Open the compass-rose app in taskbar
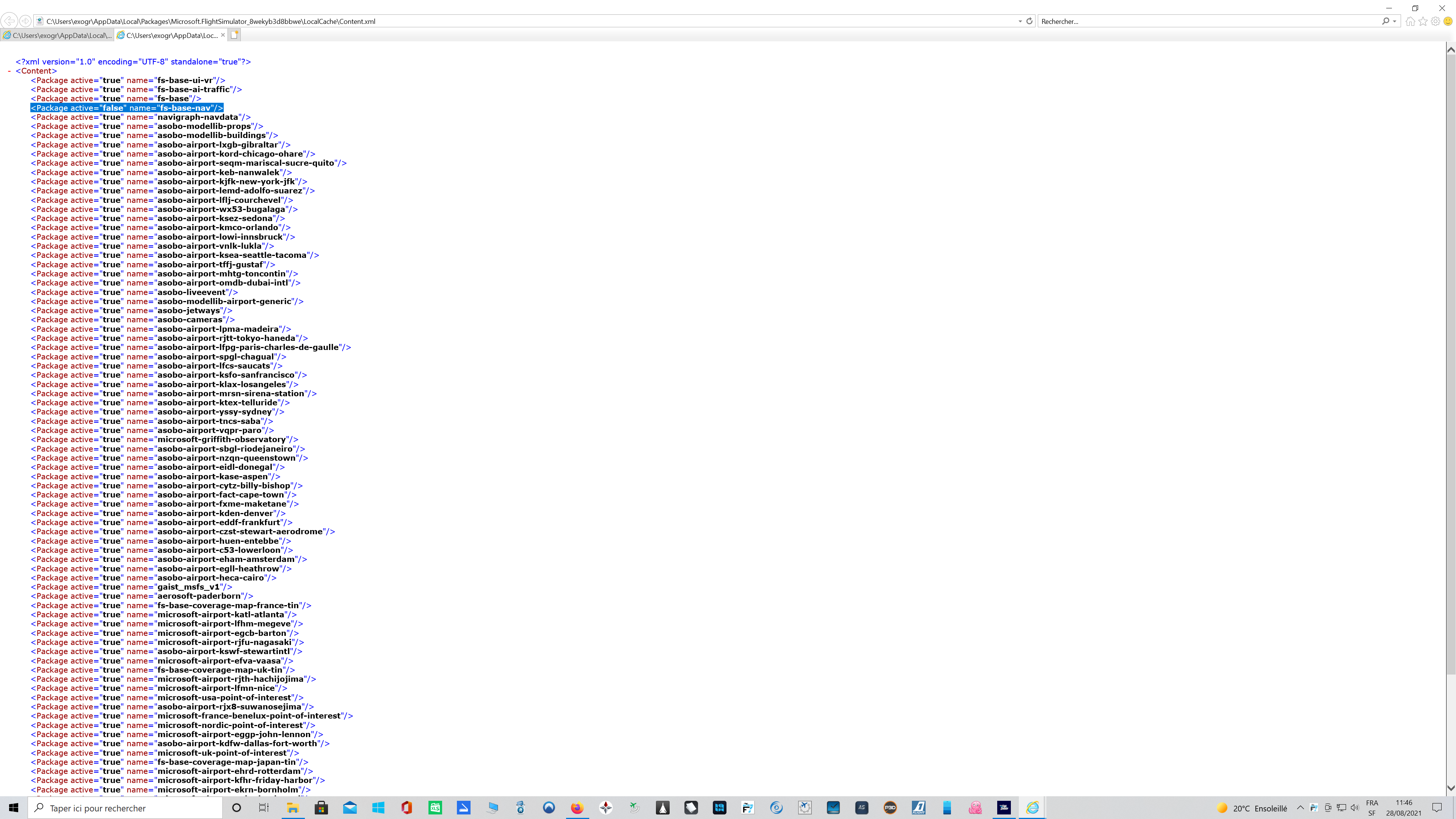The image size is (1456, 819). pos(606,808)
